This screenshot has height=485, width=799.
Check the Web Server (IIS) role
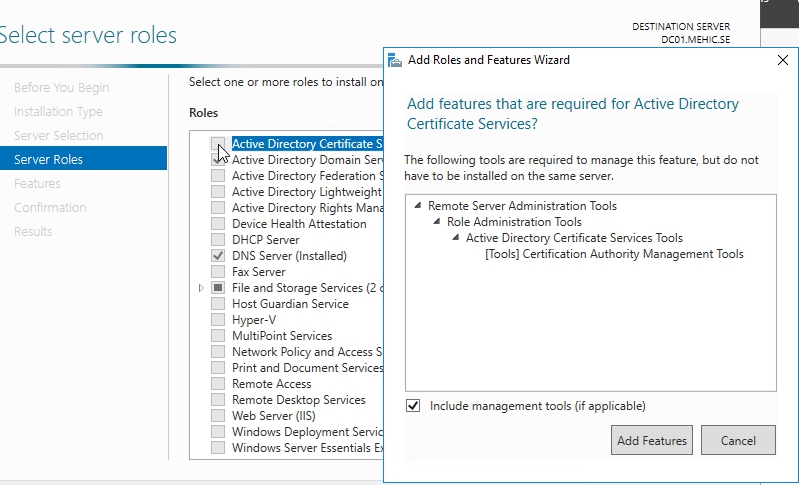pos(218,416)
